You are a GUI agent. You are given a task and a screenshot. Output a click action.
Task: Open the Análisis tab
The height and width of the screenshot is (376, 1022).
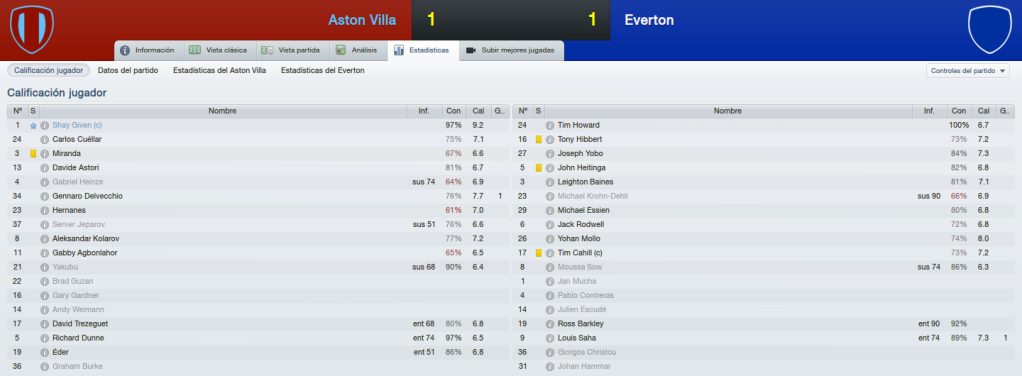357,50
